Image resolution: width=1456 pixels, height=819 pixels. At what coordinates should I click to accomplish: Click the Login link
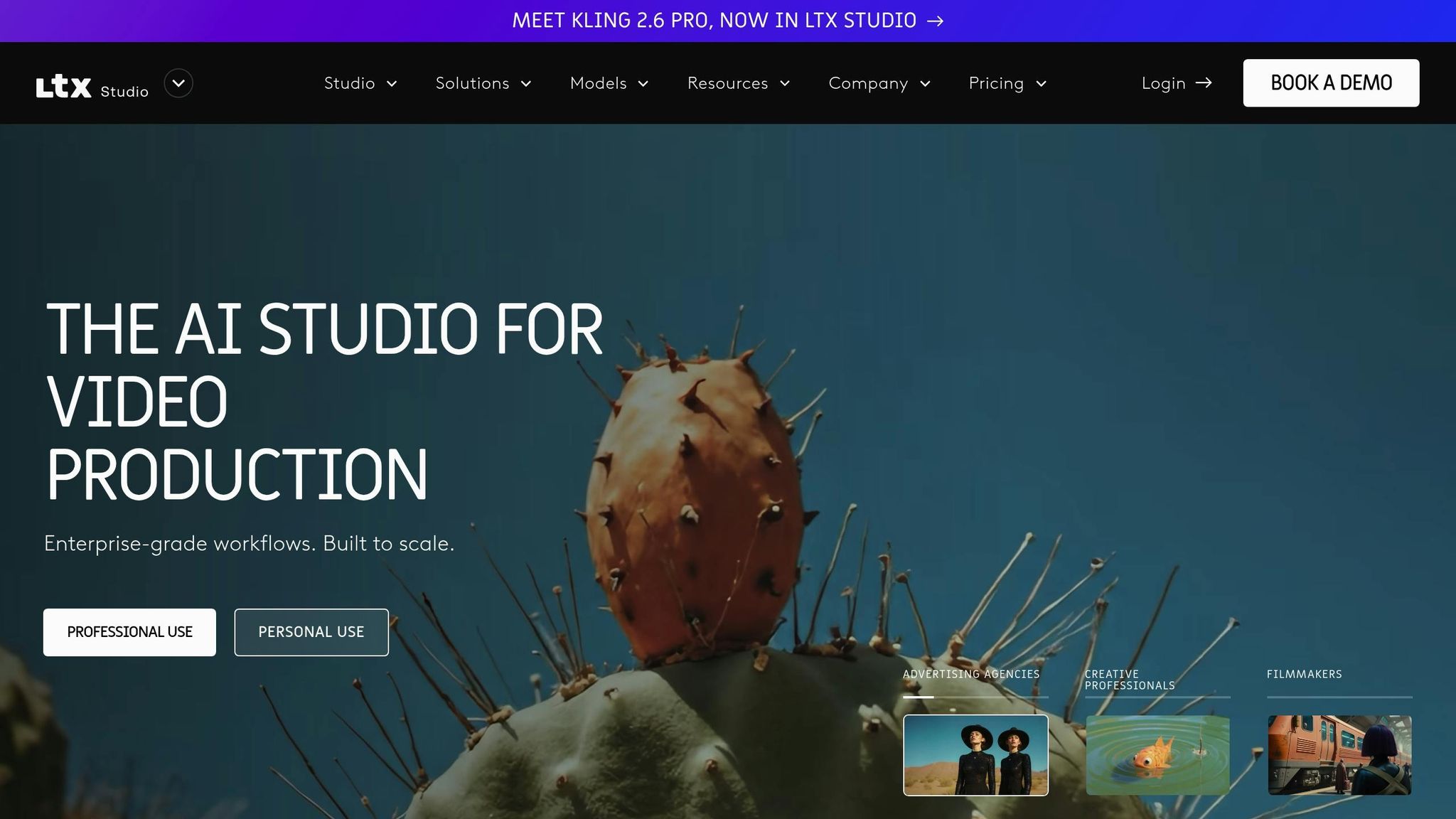[1163, 83]
